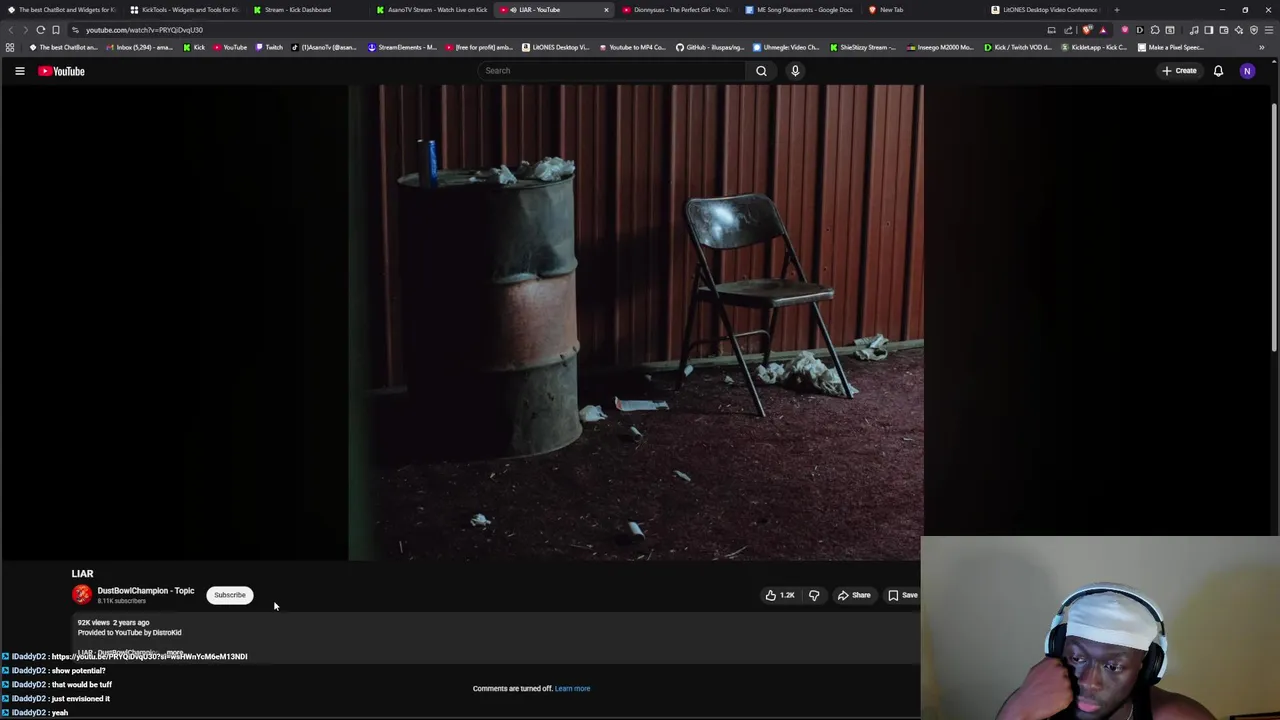Click the Create button
The image size is (1280, 720).
coord(1179,71)
